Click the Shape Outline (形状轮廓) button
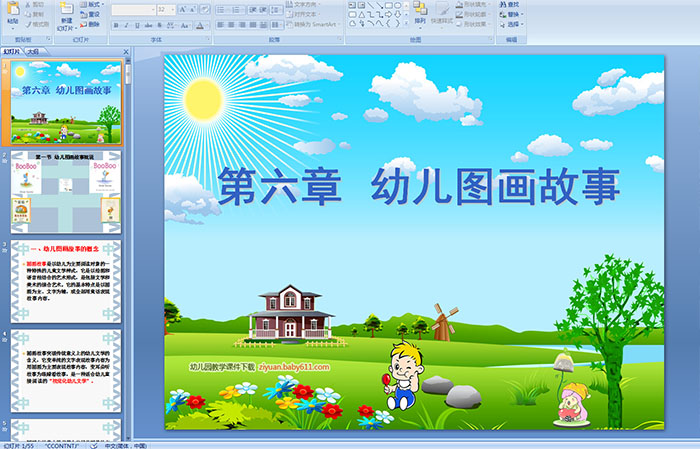 click(473, 14)
